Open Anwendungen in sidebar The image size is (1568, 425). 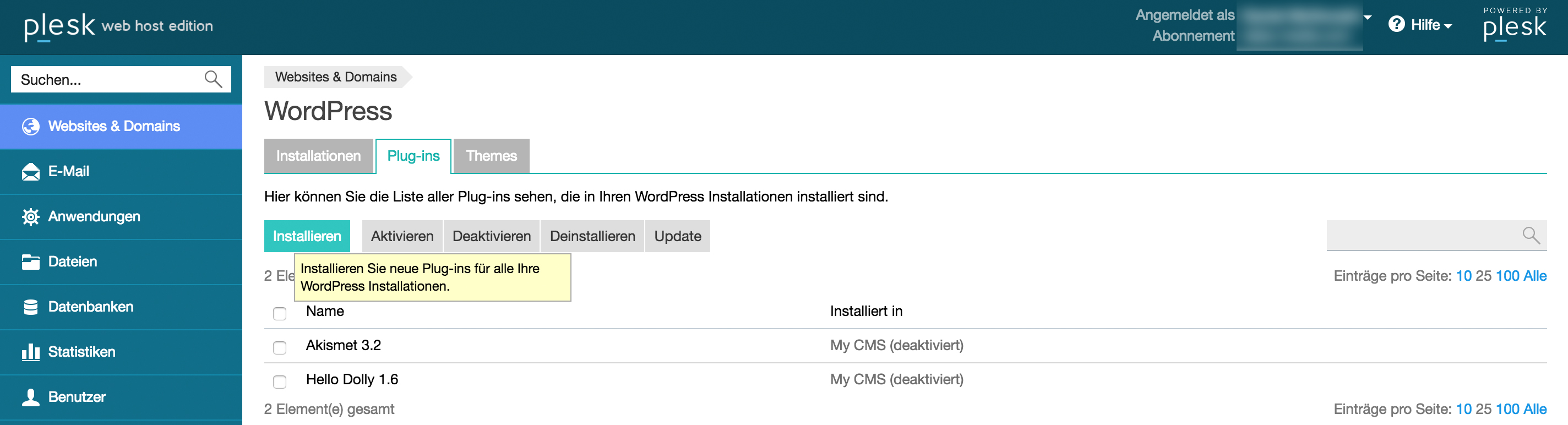tap(121, 217)
